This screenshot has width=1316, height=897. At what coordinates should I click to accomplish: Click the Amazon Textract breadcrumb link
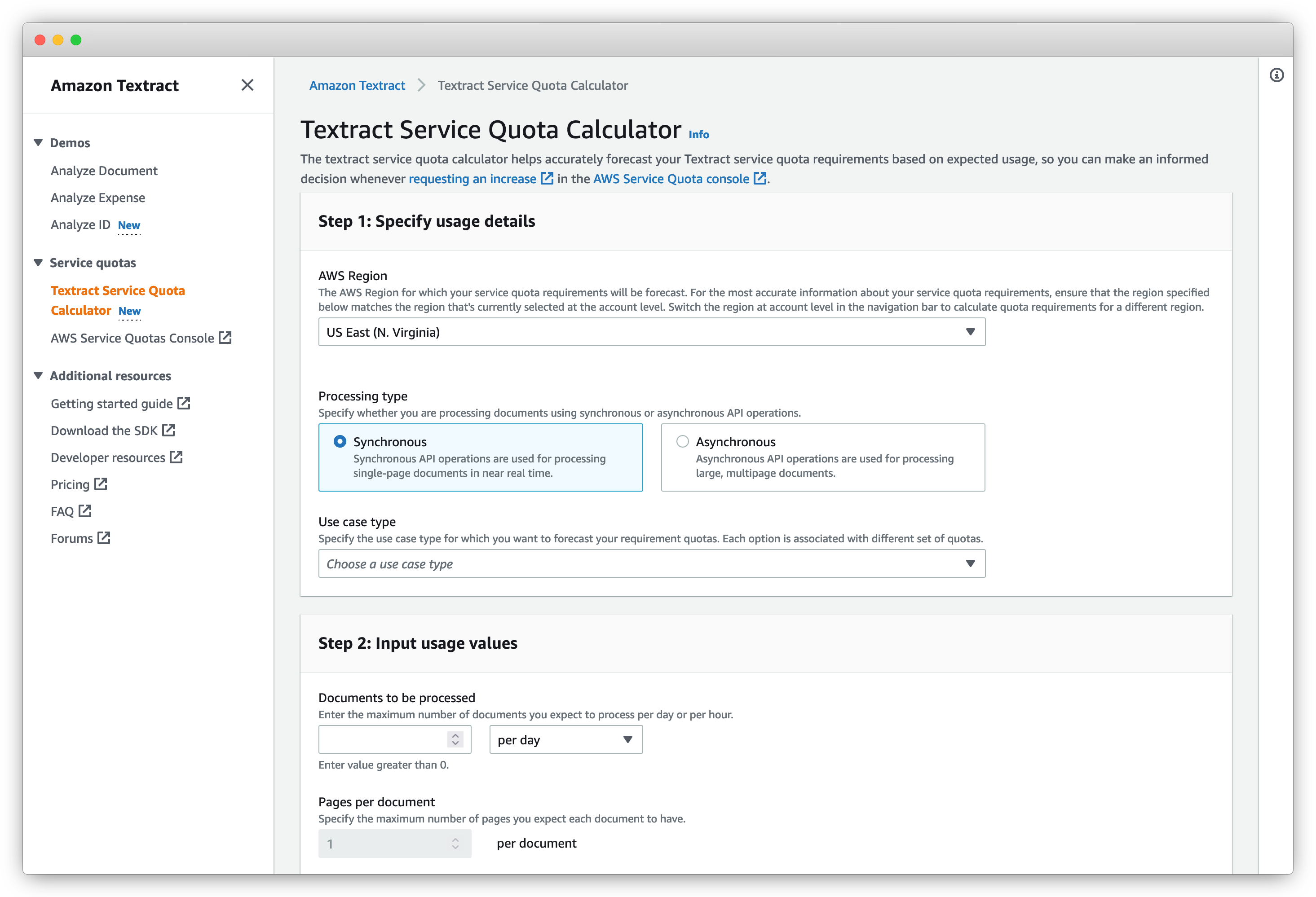point(357,85)
